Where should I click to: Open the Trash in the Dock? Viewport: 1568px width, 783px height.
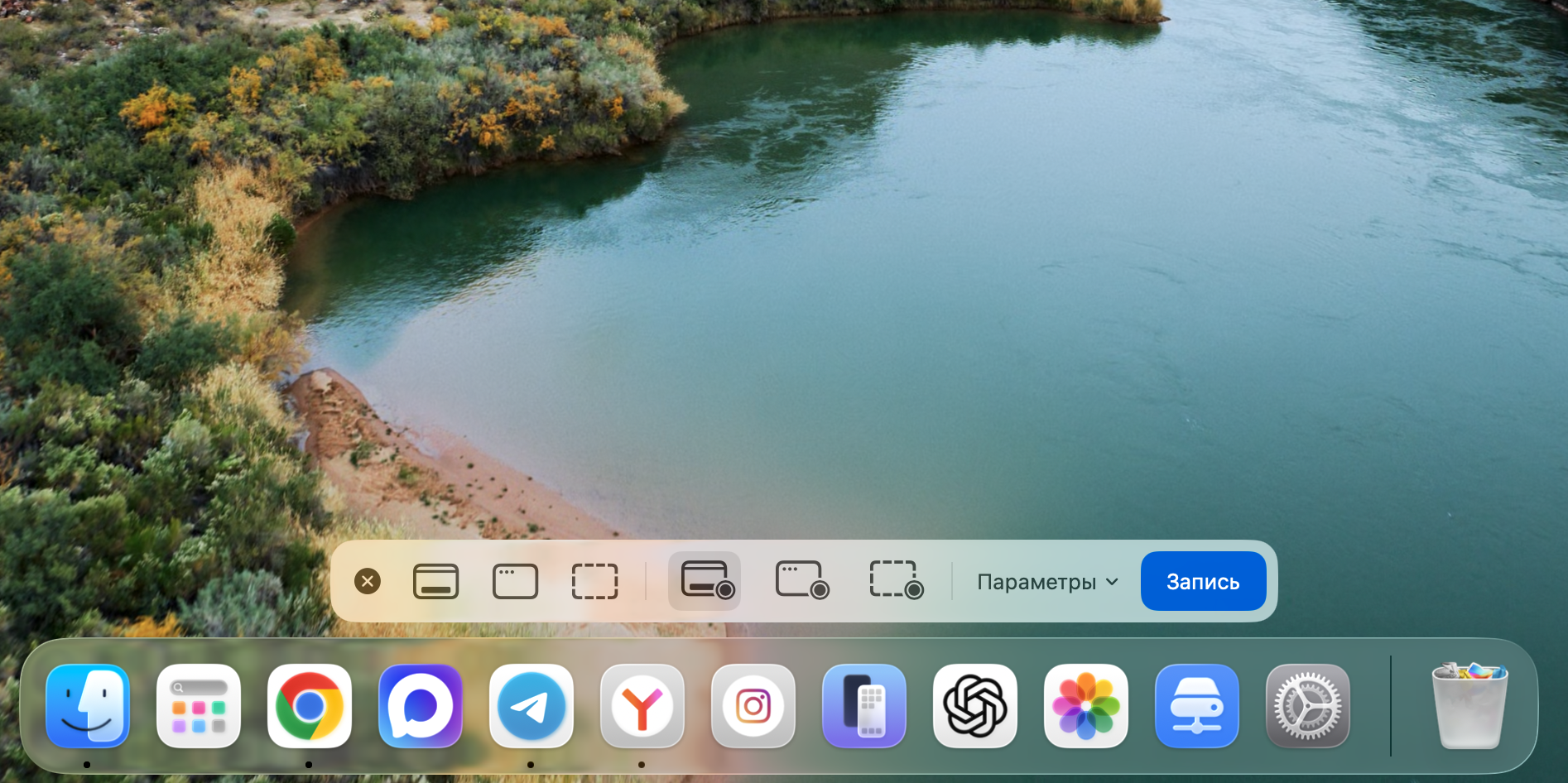point(1469,706)
